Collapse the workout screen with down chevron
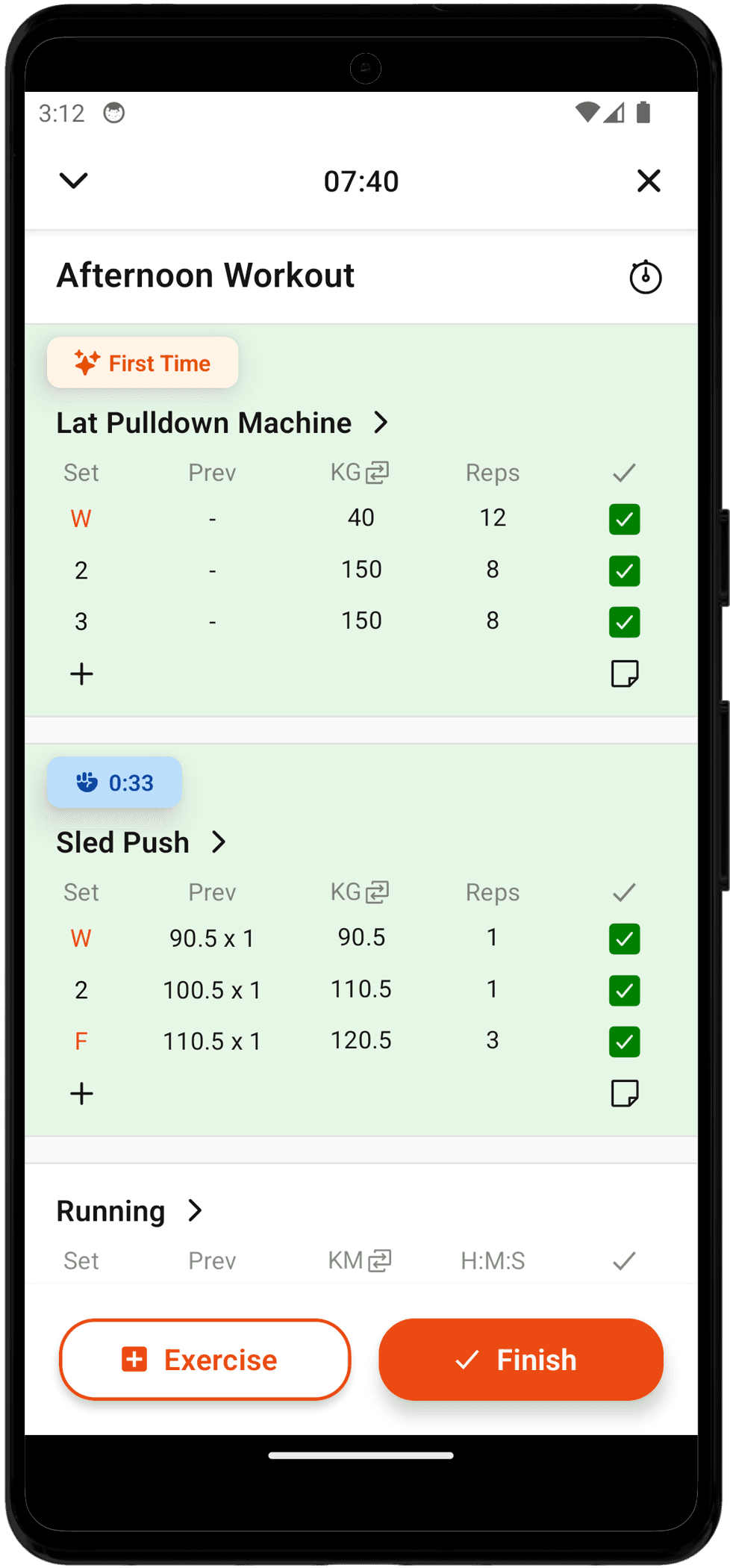730x1568 pixels. 72,180
